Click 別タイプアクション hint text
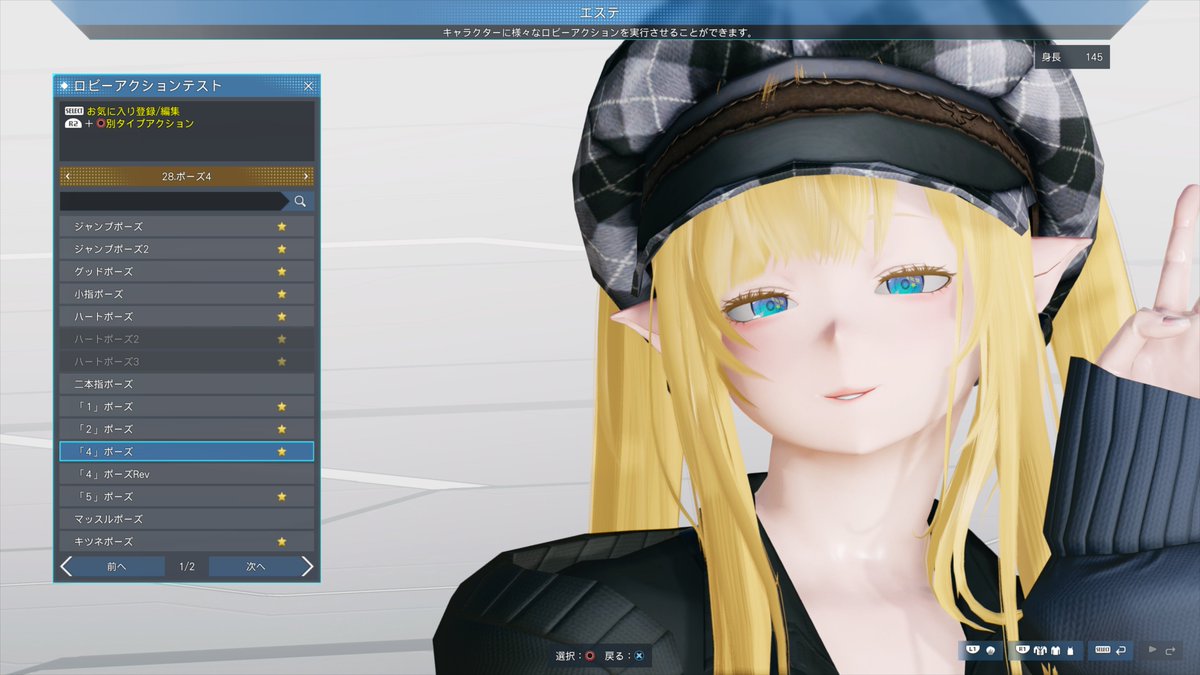 [150, 124]
